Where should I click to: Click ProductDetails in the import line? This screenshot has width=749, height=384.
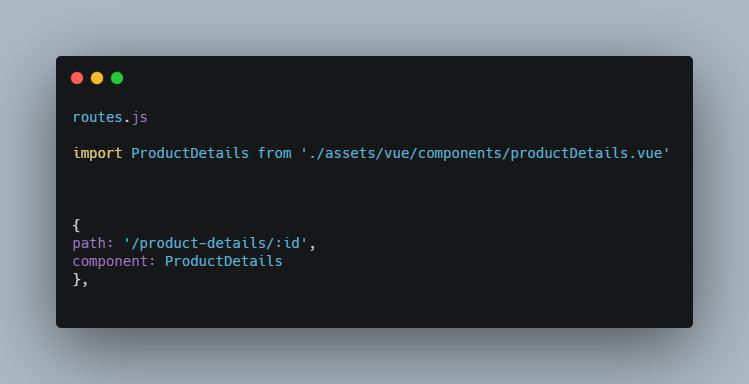click(x=190, y=153)
